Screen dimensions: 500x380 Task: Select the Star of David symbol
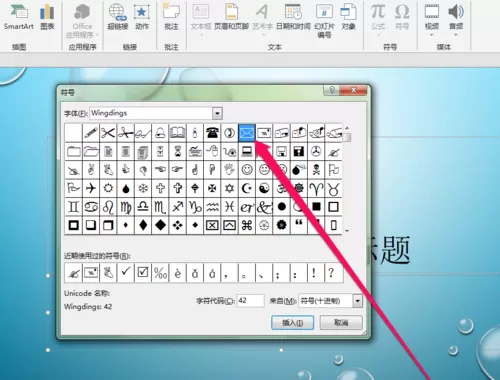click(230, 188)
